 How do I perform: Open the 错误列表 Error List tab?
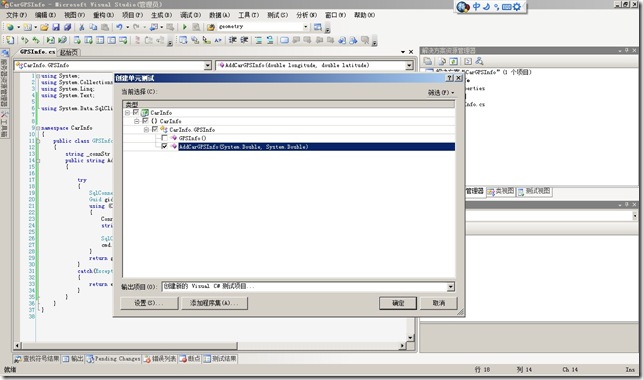pyautogui.click(x=160, y=359)
